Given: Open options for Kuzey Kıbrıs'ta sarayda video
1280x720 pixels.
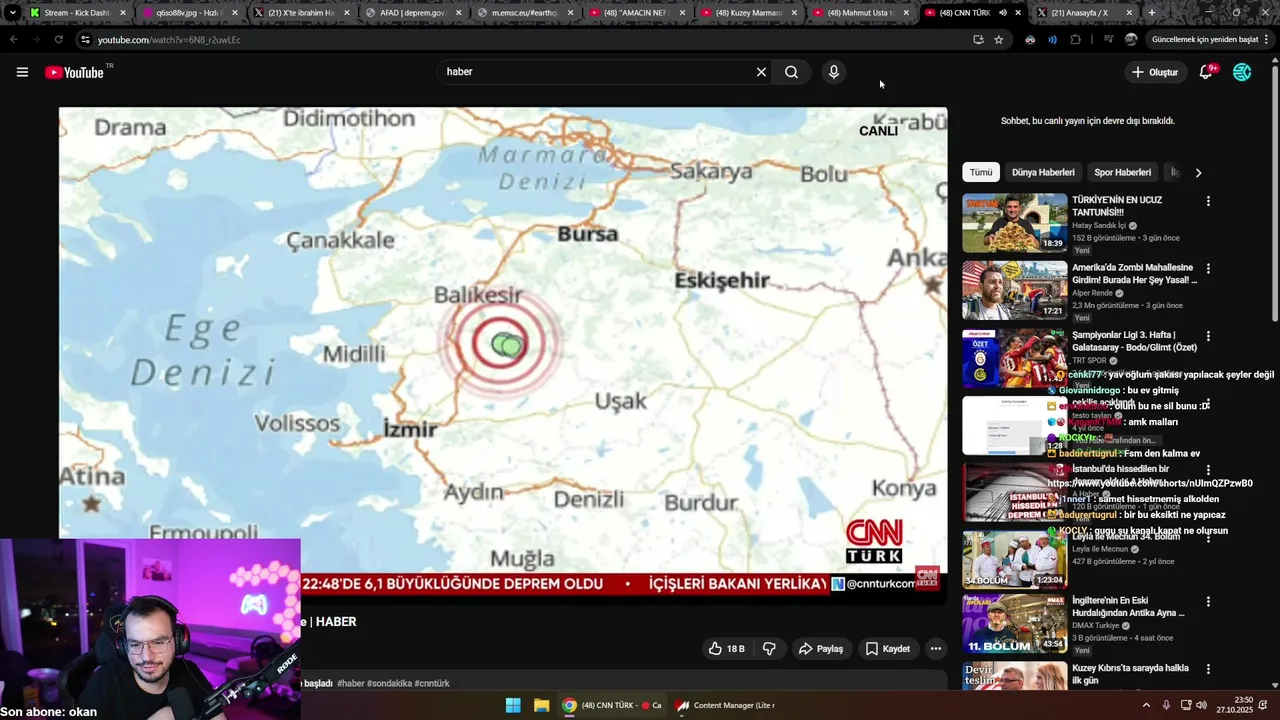Looking at the screenshot, I should (x=1208, y=669).
